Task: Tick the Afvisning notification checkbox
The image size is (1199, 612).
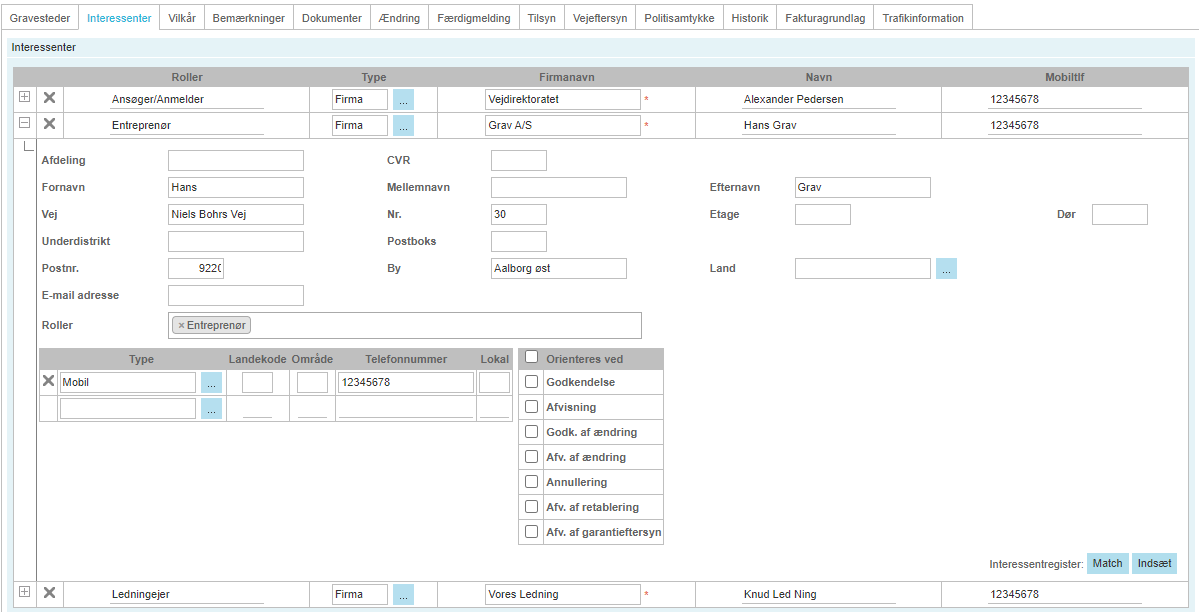Action: [x=532, y=407]
